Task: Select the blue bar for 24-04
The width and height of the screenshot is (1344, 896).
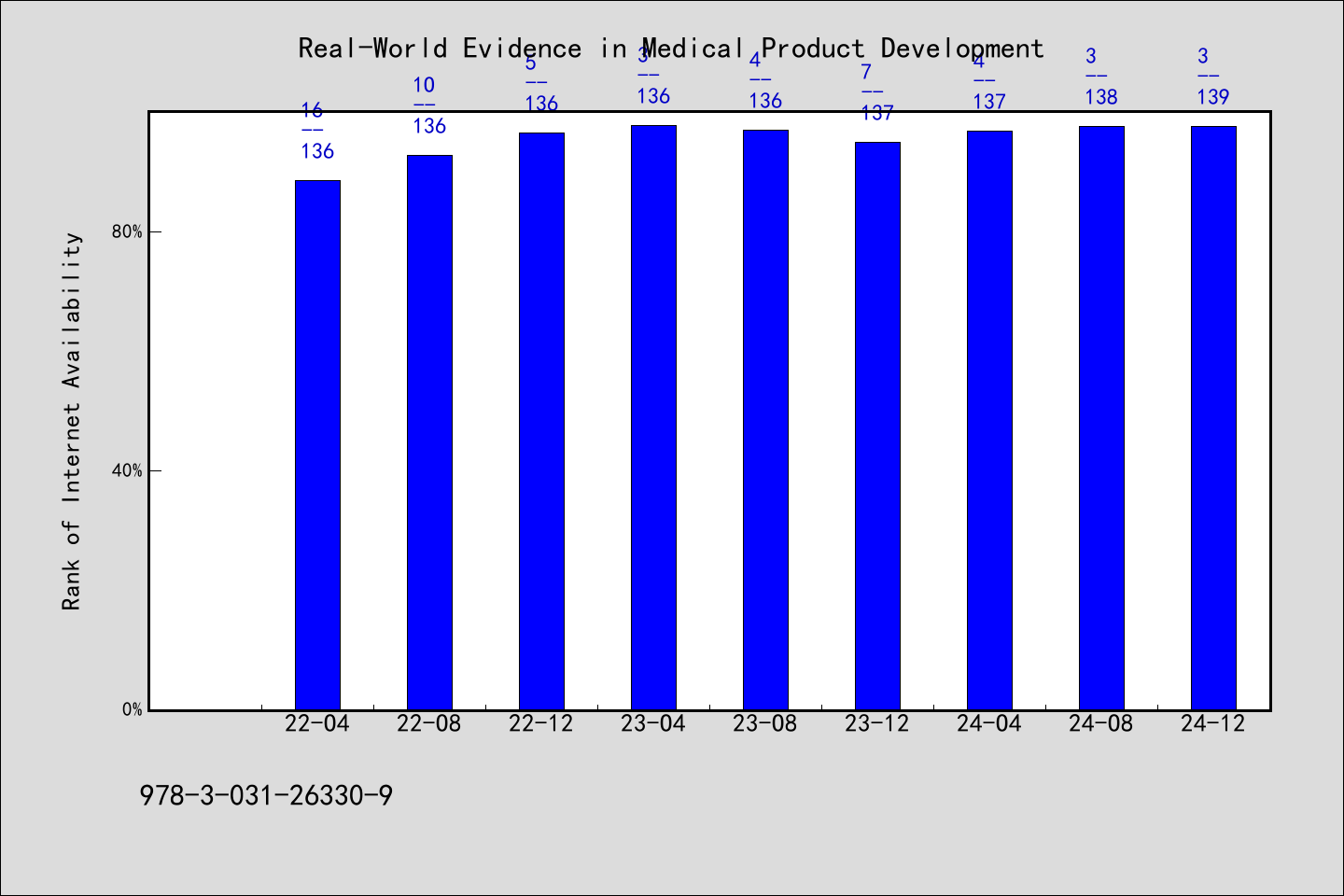Action: click(x=989, y=420)
